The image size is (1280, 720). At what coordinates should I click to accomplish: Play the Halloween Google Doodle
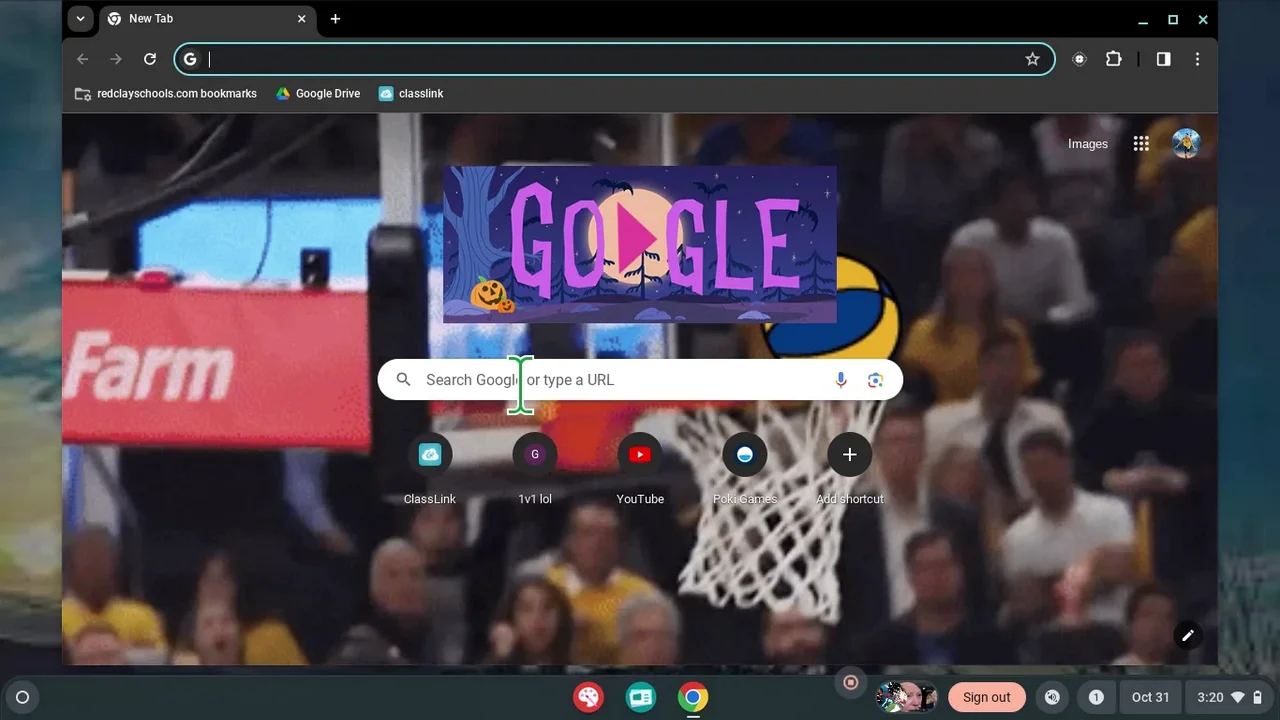[638, 241]
